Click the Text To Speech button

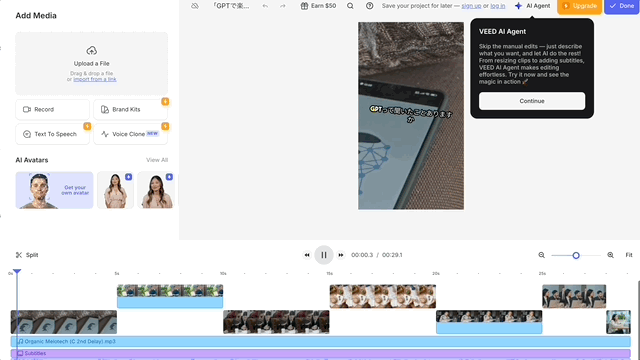click(52, 134)
